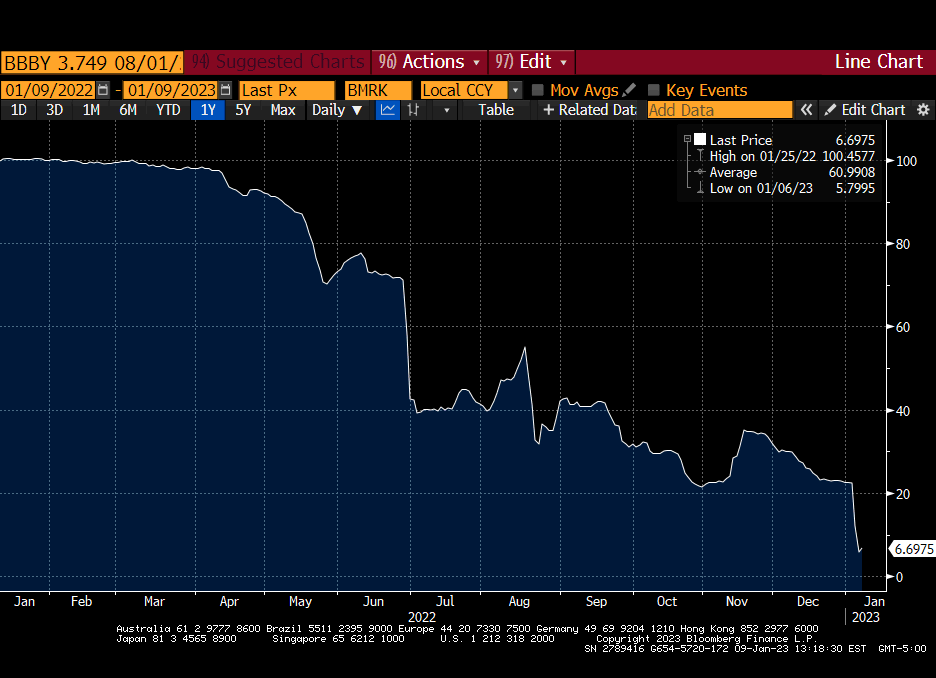This screenshot has width=936, height=678.
Task: Enable the Key Events checkbox
Action: pyautogui.click(x=654, y=90)
